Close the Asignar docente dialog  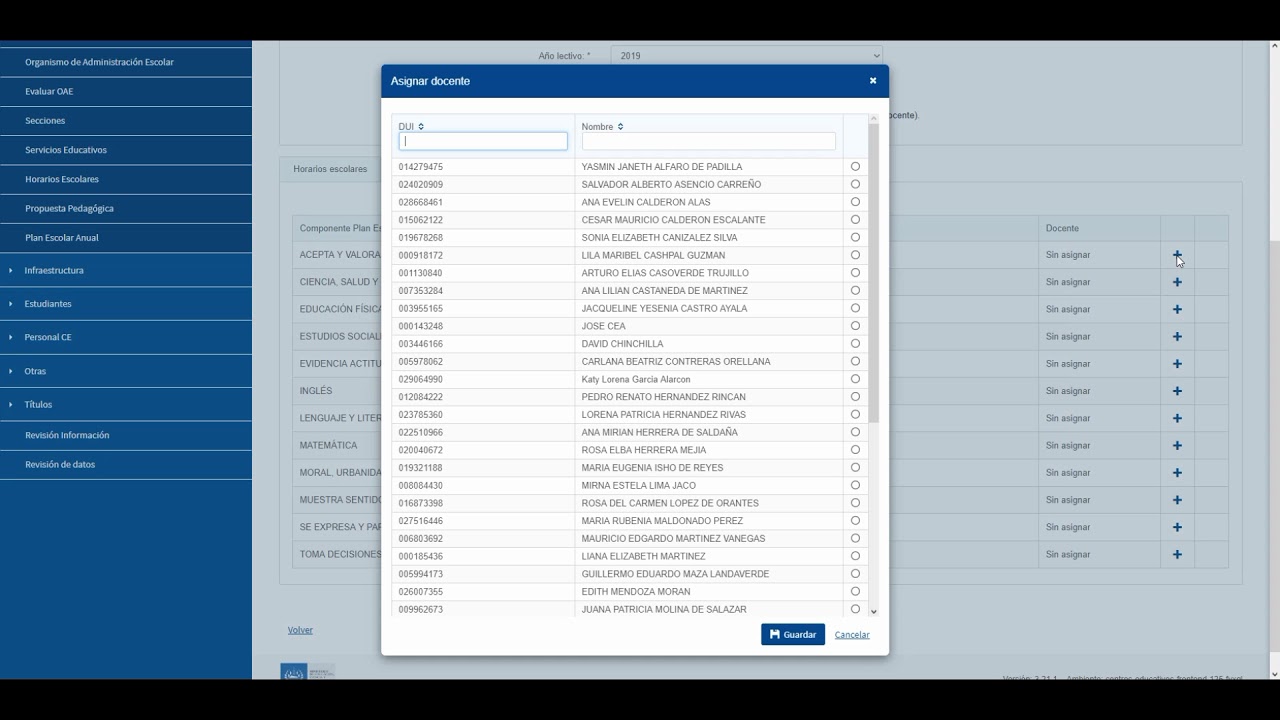tap(873, 81)
